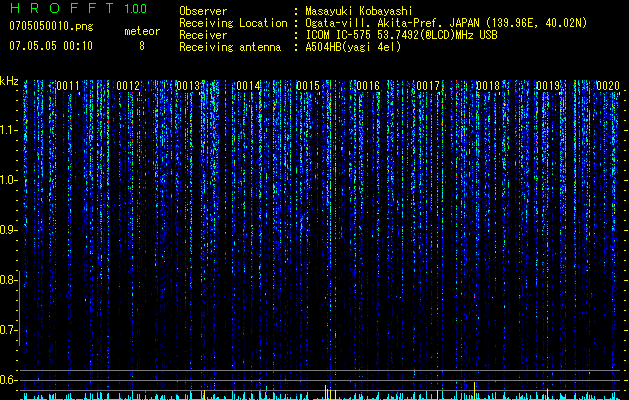Click the Ogata-vill. Akita-Pref. JAPAN location text

coord(446,23)
